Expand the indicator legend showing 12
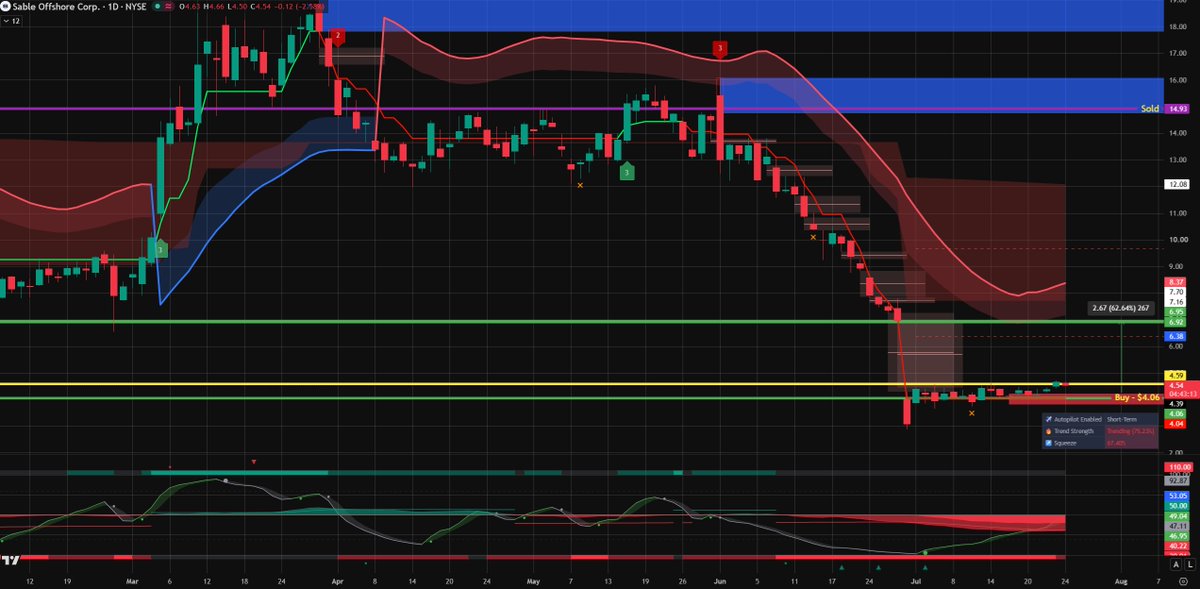This screenshot has height=589, width=1200. pyautogui.click(x=13, y=23)
